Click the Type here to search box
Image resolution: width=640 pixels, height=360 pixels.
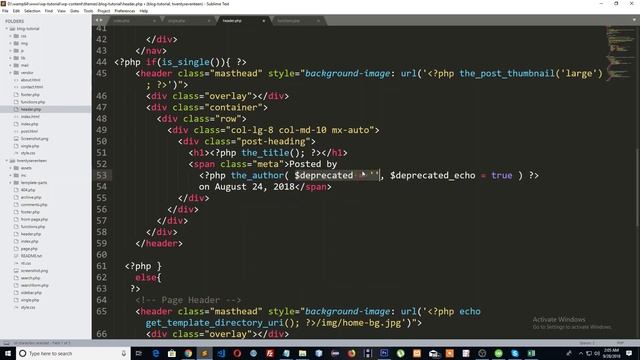coord(73,353)
